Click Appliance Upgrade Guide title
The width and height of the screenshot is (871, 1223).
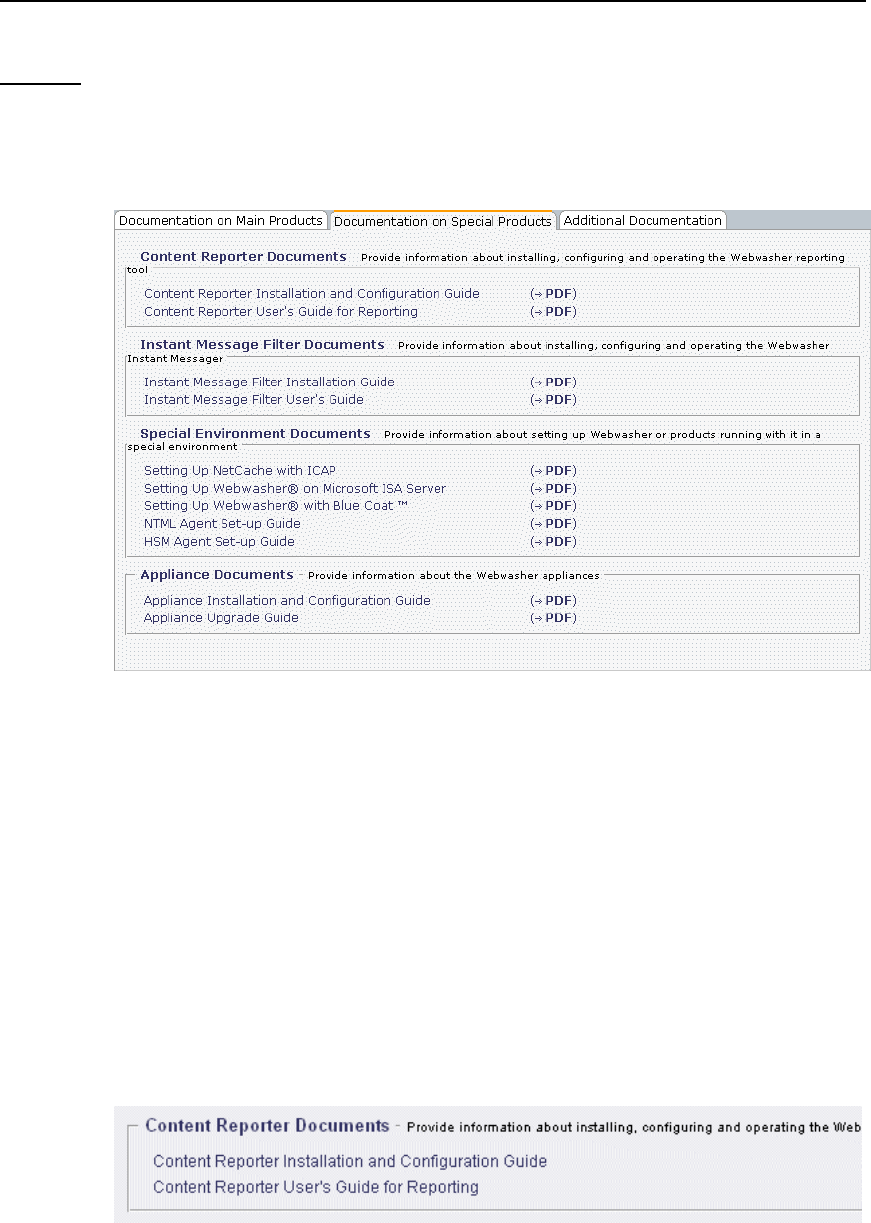(221, 618)
